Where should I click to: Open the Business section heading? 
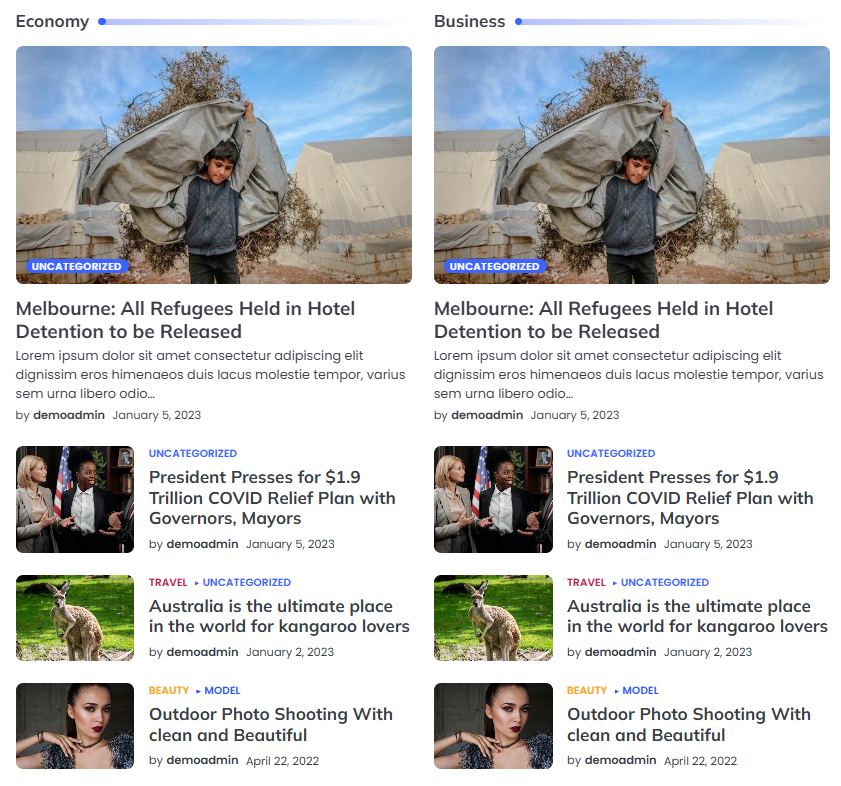click(x=469, y=21)
